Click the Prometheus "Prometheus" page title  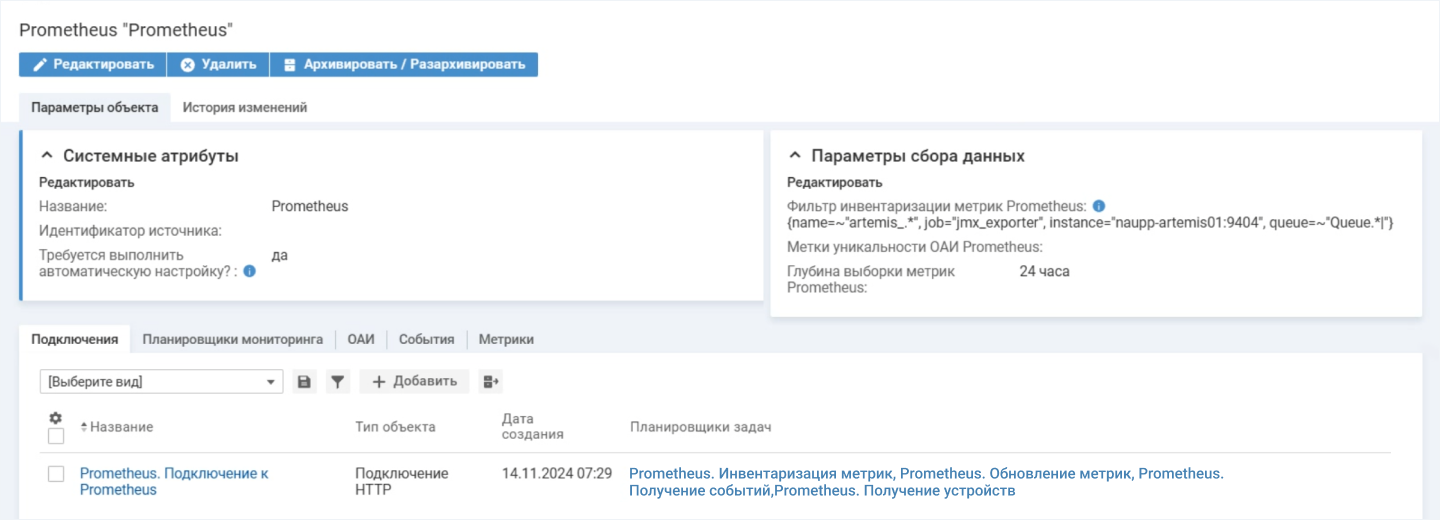click(126, 31)
